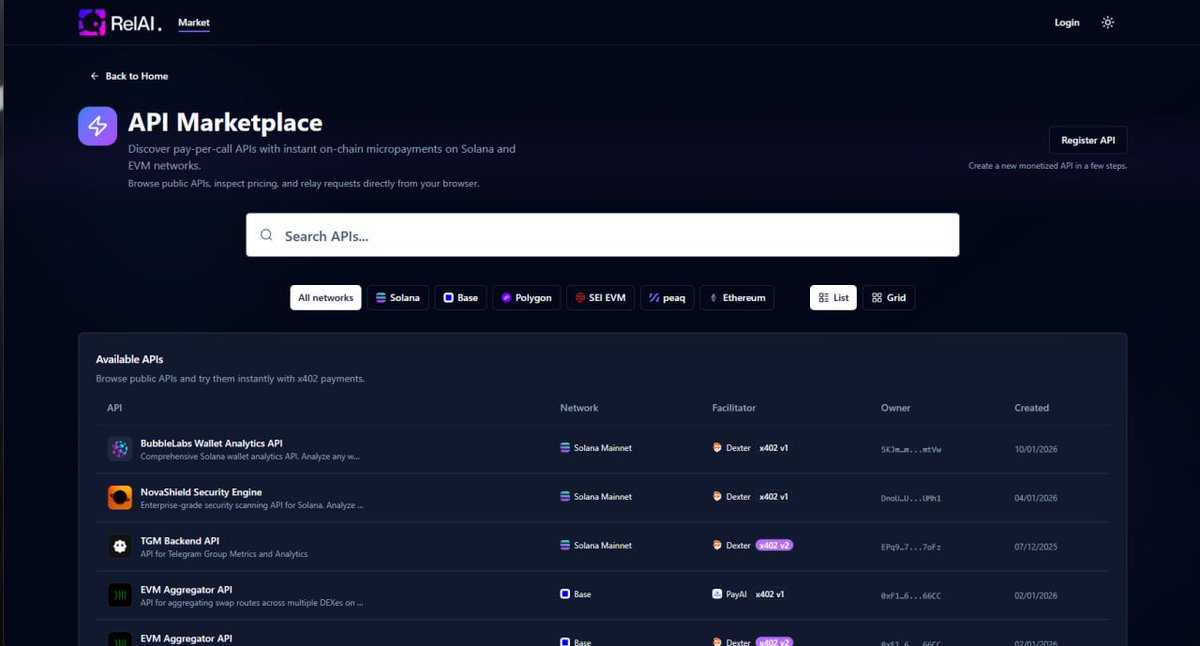Click x402 v2 badge in TGM Backend row
This screenshot has height=646, width=1200.
774,546
